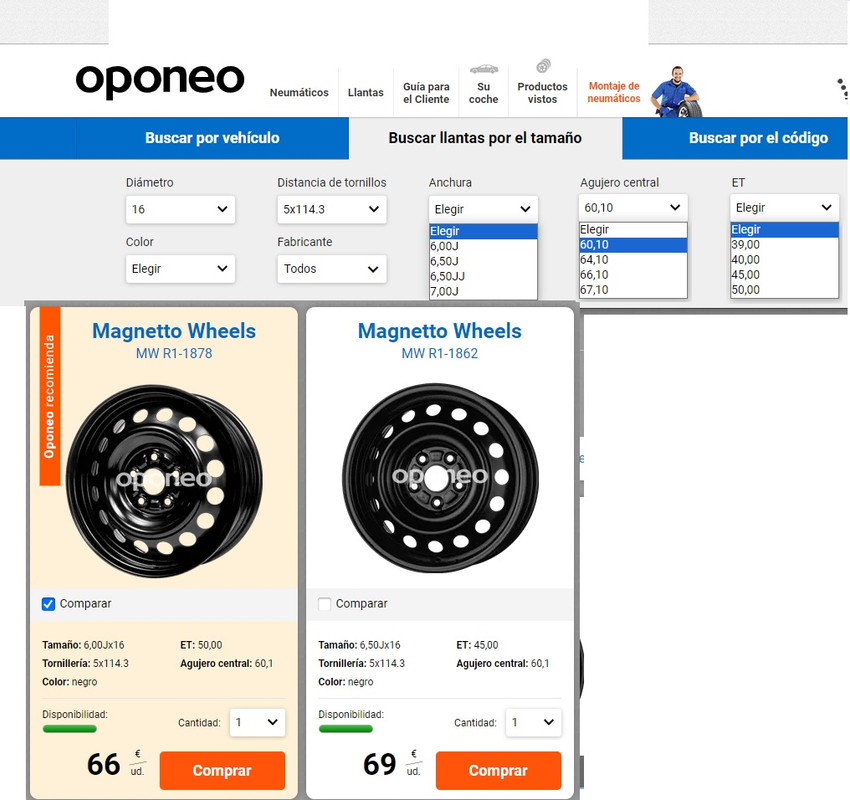Select 67,10 in Agujero central list

click(633, 290)
